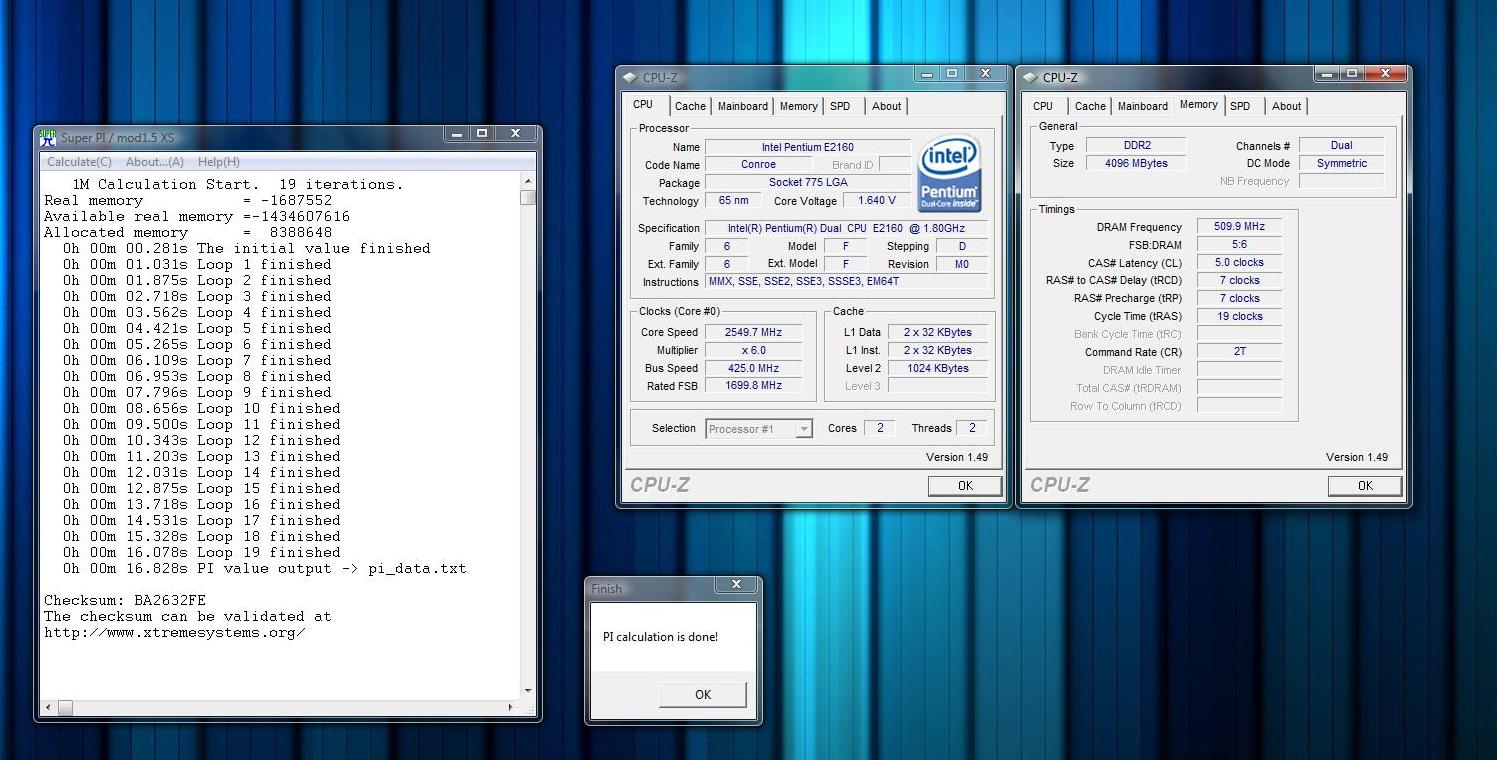This screenshot has width=1497, height=760.
Task: Click the Code Name value Conroe
Action: coord(758,165)
